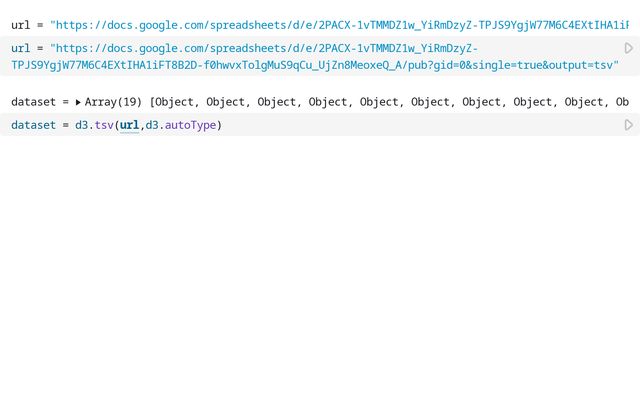Image resolution: width=640 pixels, height=400 pixels.
Task: Run the dataset cell with play icon
Action: click(x=628, y=125)
